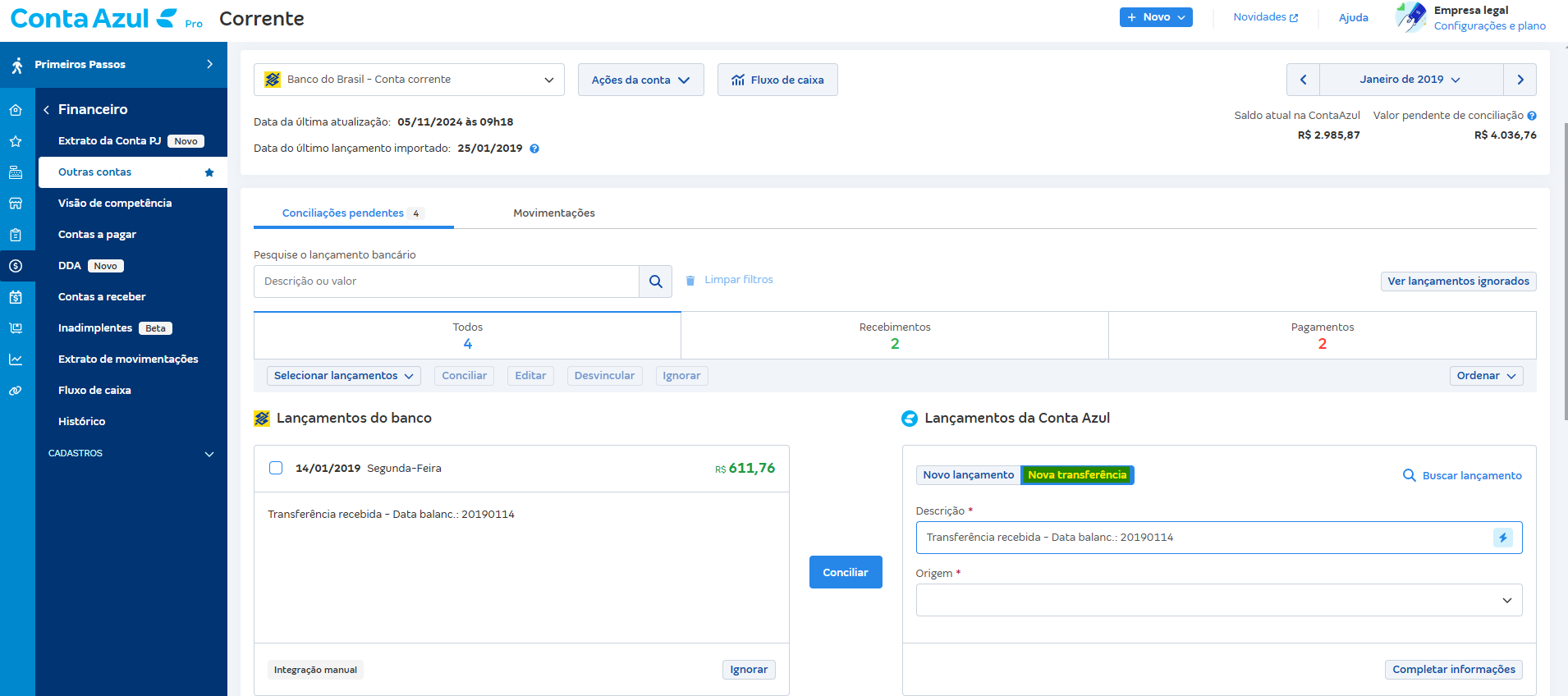Click Completar informações button
Image resolution: width=1568 pixels, height=696 pixels.
(x=1454, y=670)
